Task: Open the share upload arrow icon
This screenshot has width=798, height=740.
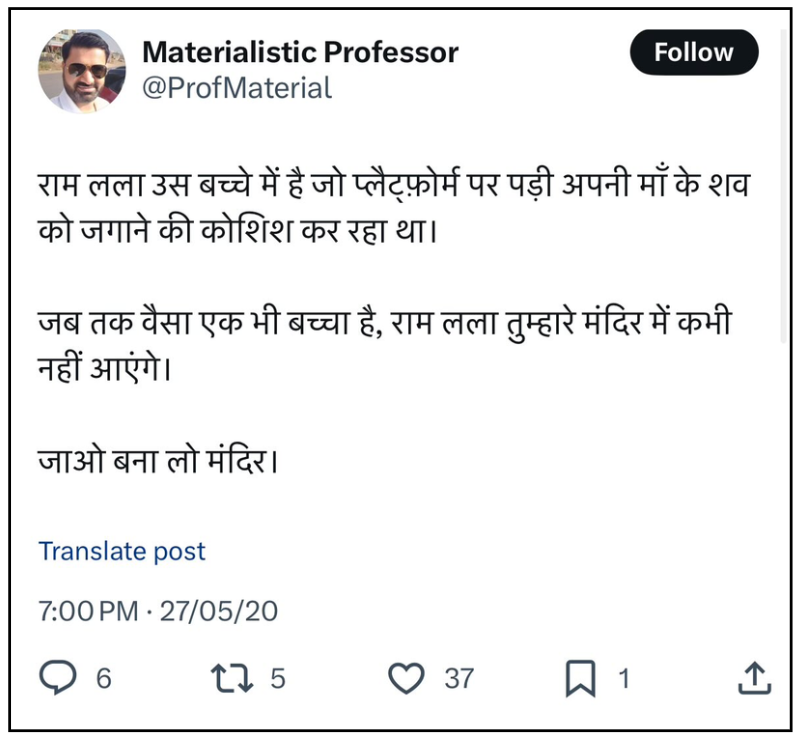Action: [754, 679]
